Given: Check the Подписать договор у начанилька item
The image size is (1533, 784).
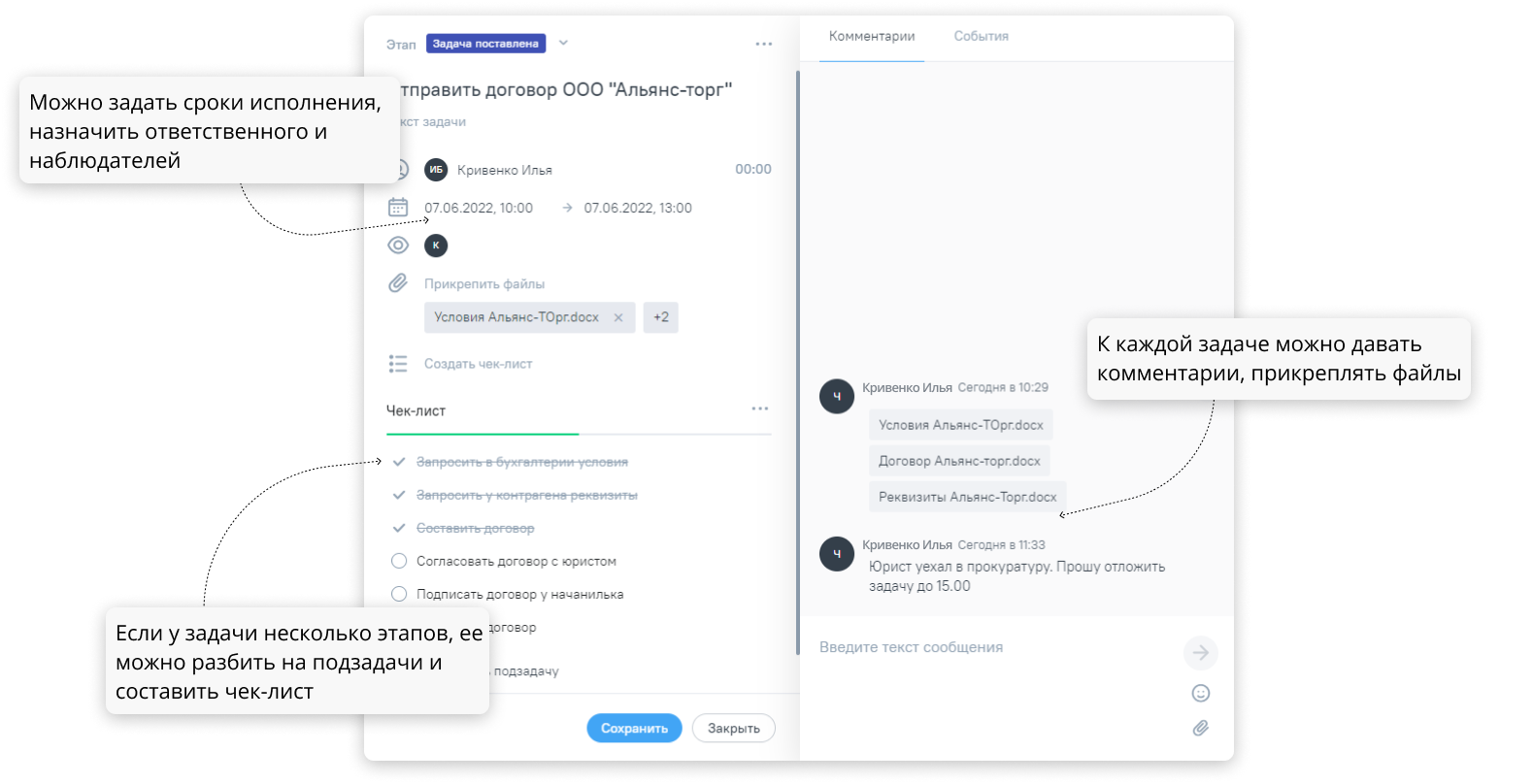Looking at the screenshot, I should click(x=399, y=594).
